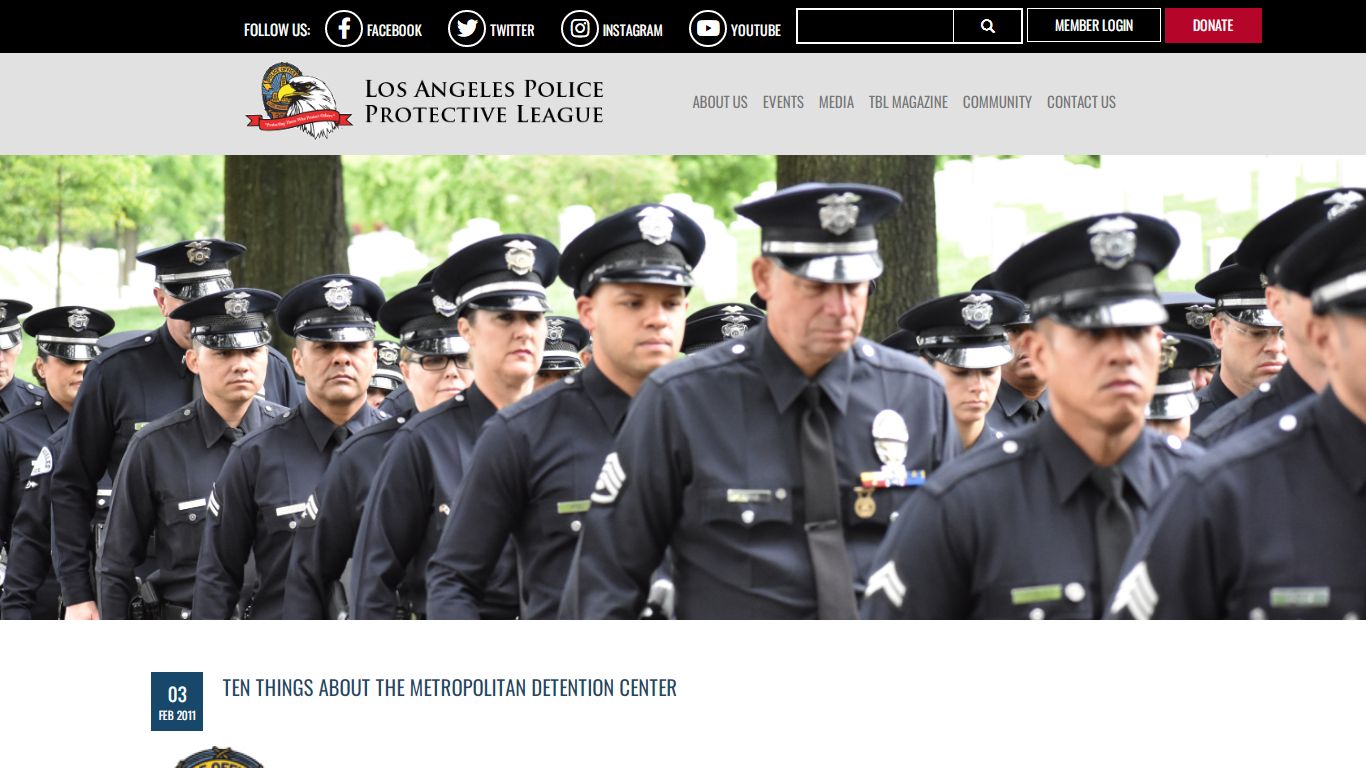The width and height of the screenshot is (1366, 768).
Task: Open the Events menu
Action: point(783,102)
